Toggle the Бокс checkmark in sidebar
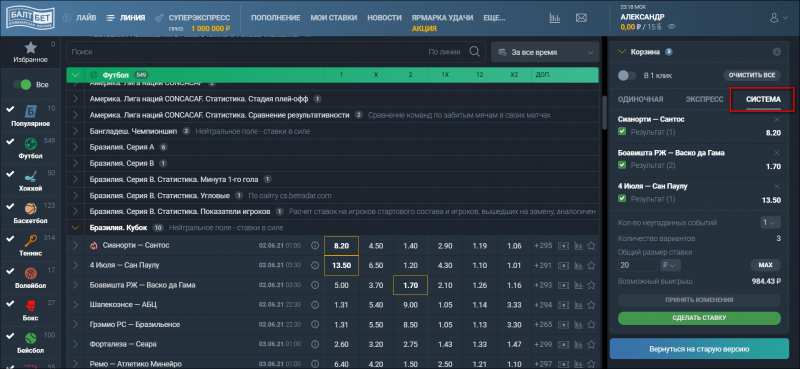Image resolution: width=800 pixels, height=369 pixels. pos(9,303)
